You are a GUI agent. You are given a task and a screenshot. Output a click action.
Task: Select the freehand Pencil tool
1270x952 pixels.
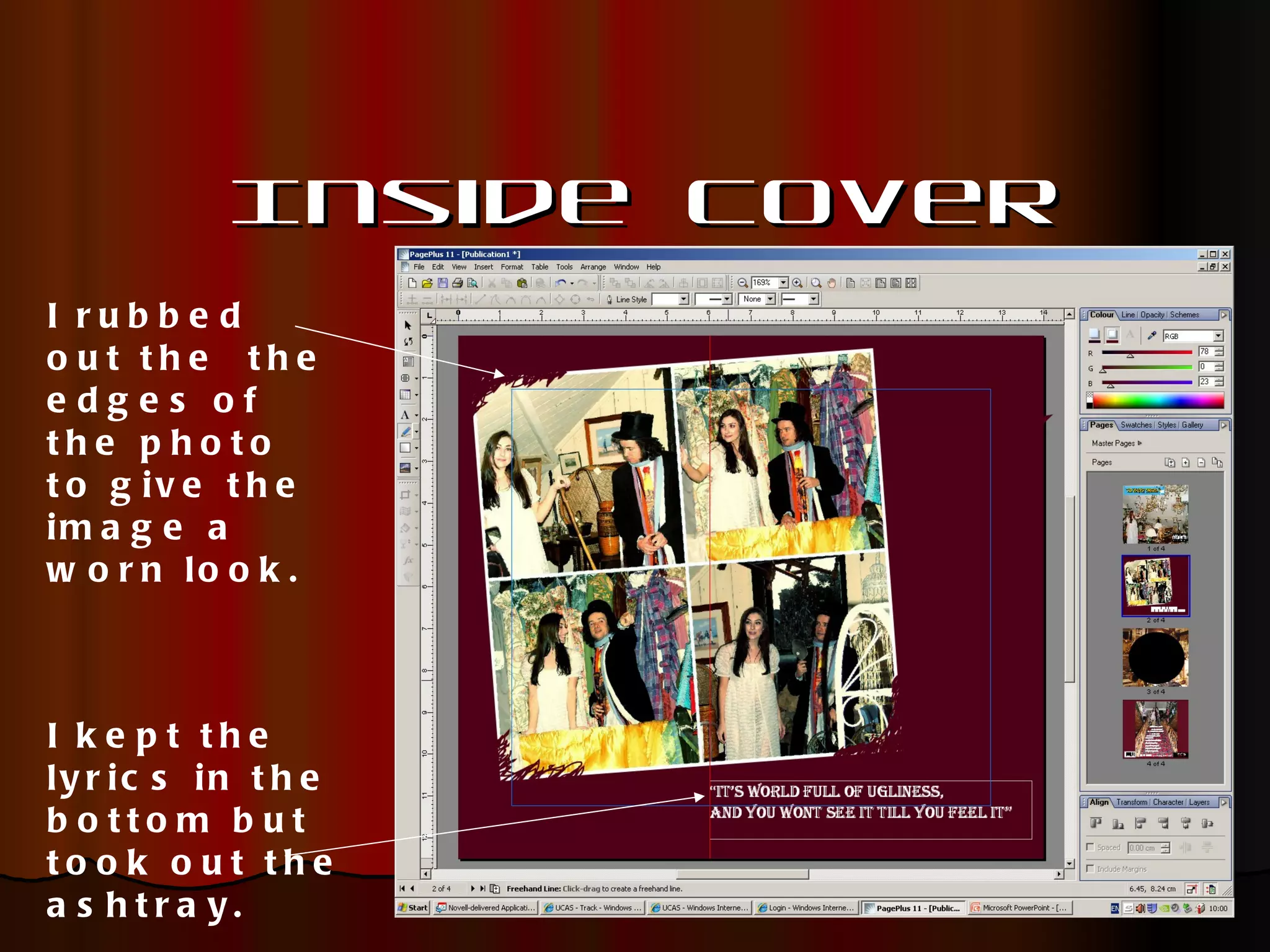(x=406, y=431)
